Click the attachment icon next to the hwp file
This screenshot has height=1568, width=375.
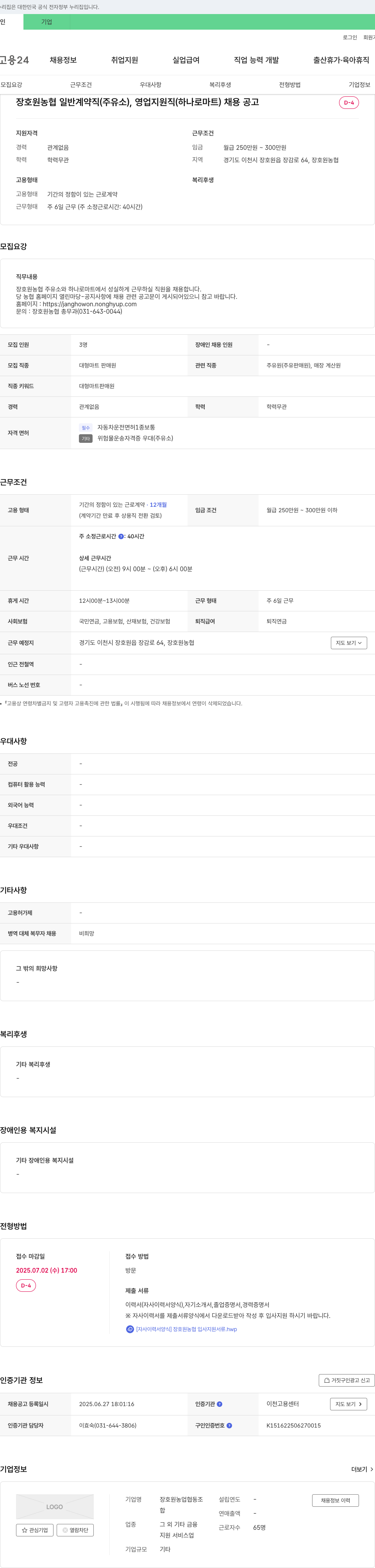129,1329
